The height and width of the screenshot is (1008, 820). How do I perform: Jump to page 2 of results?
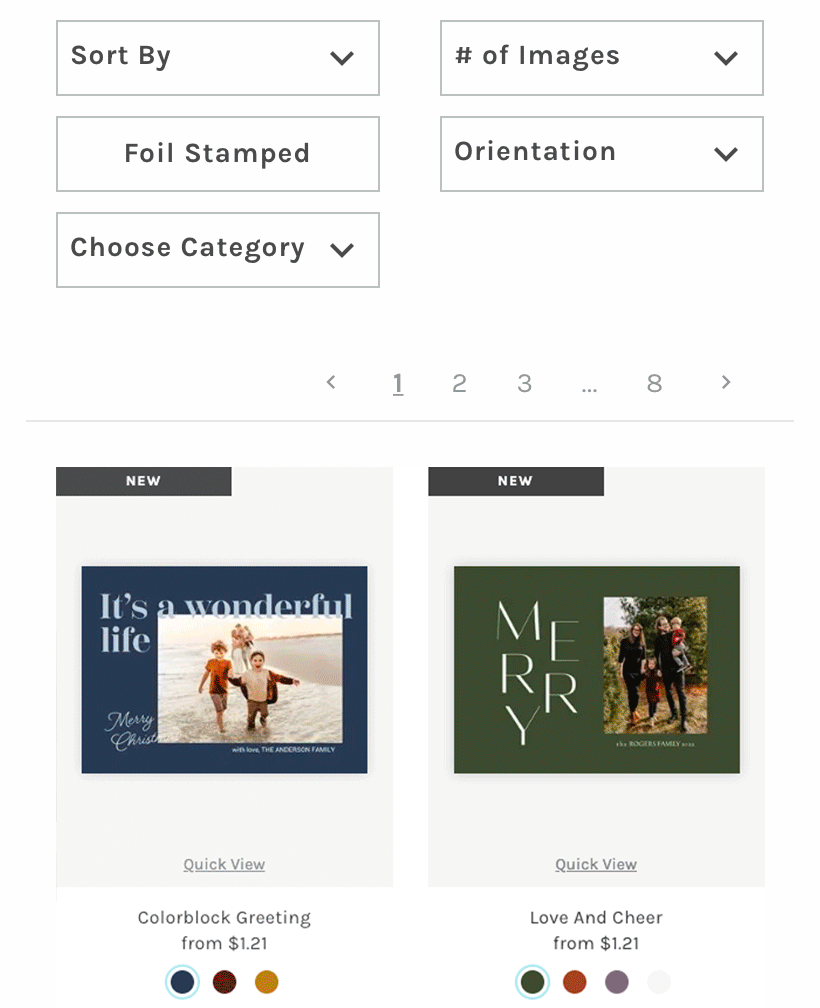point(459,383)
